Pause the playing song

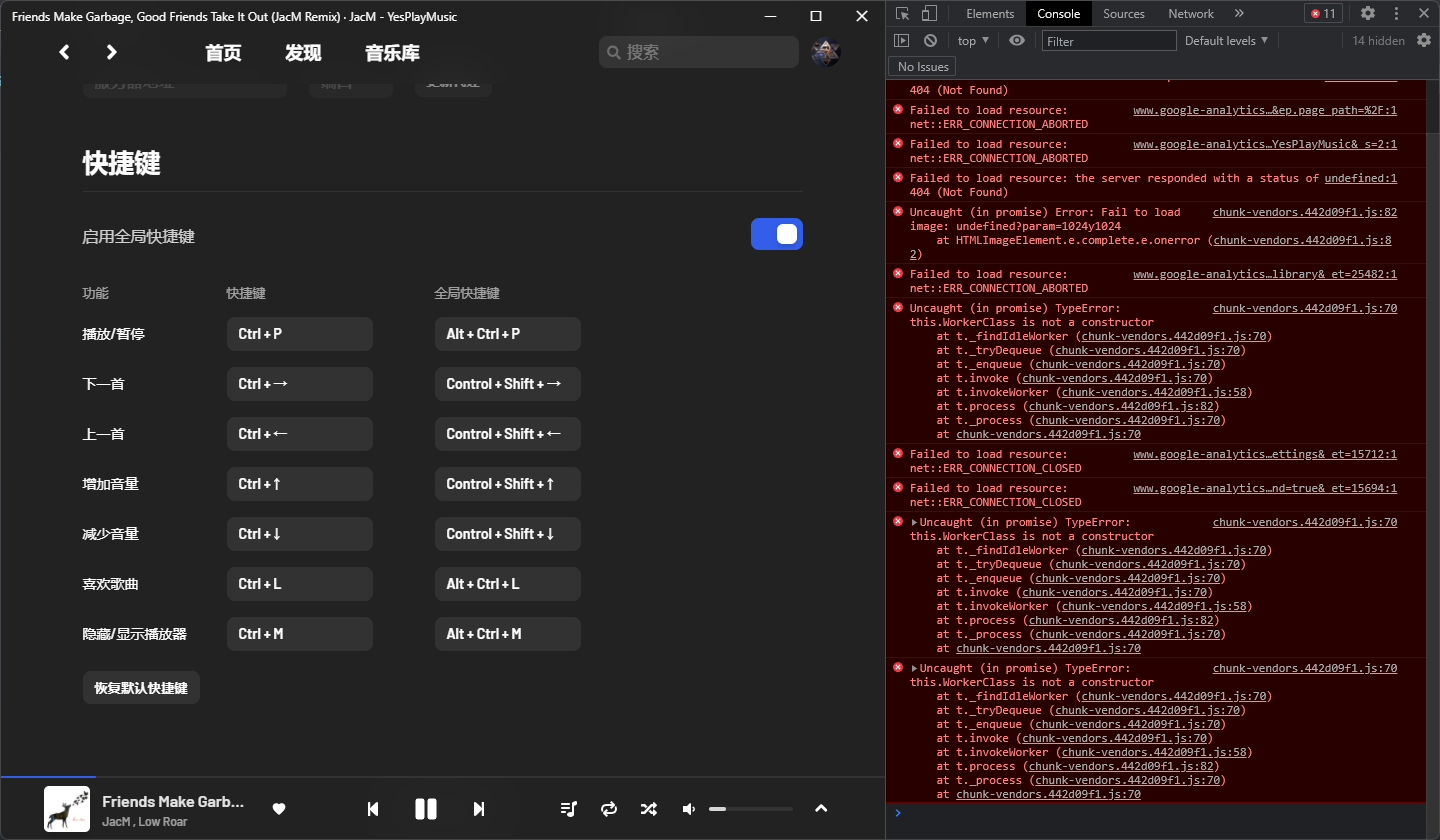[426, 809]
